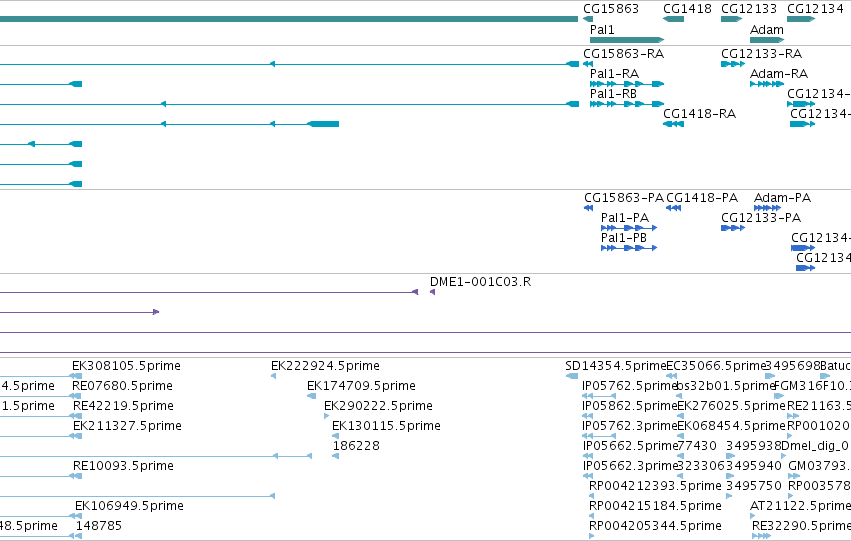Select the AT21122.5prime EST label

(801, 506)
